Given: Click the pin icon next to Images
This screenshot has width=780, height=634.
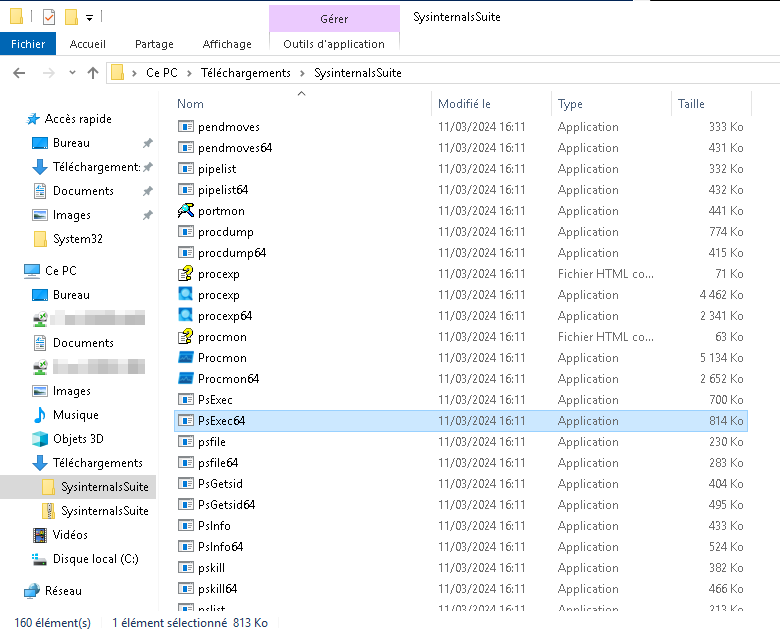Looking at the screenshot, I should pyautogui.click(x=148, y=215).
